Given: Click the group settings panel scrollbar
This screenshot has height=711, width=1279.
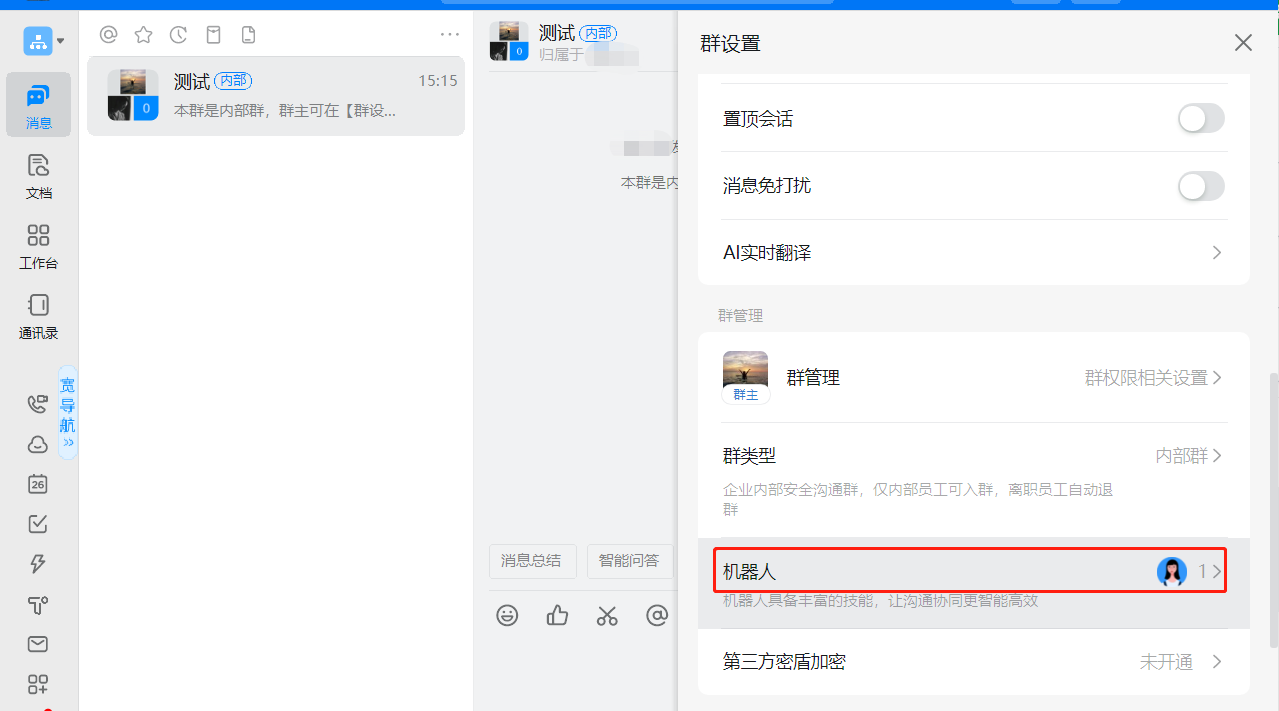Looking at the screenshot, I should click(1272, 500).
